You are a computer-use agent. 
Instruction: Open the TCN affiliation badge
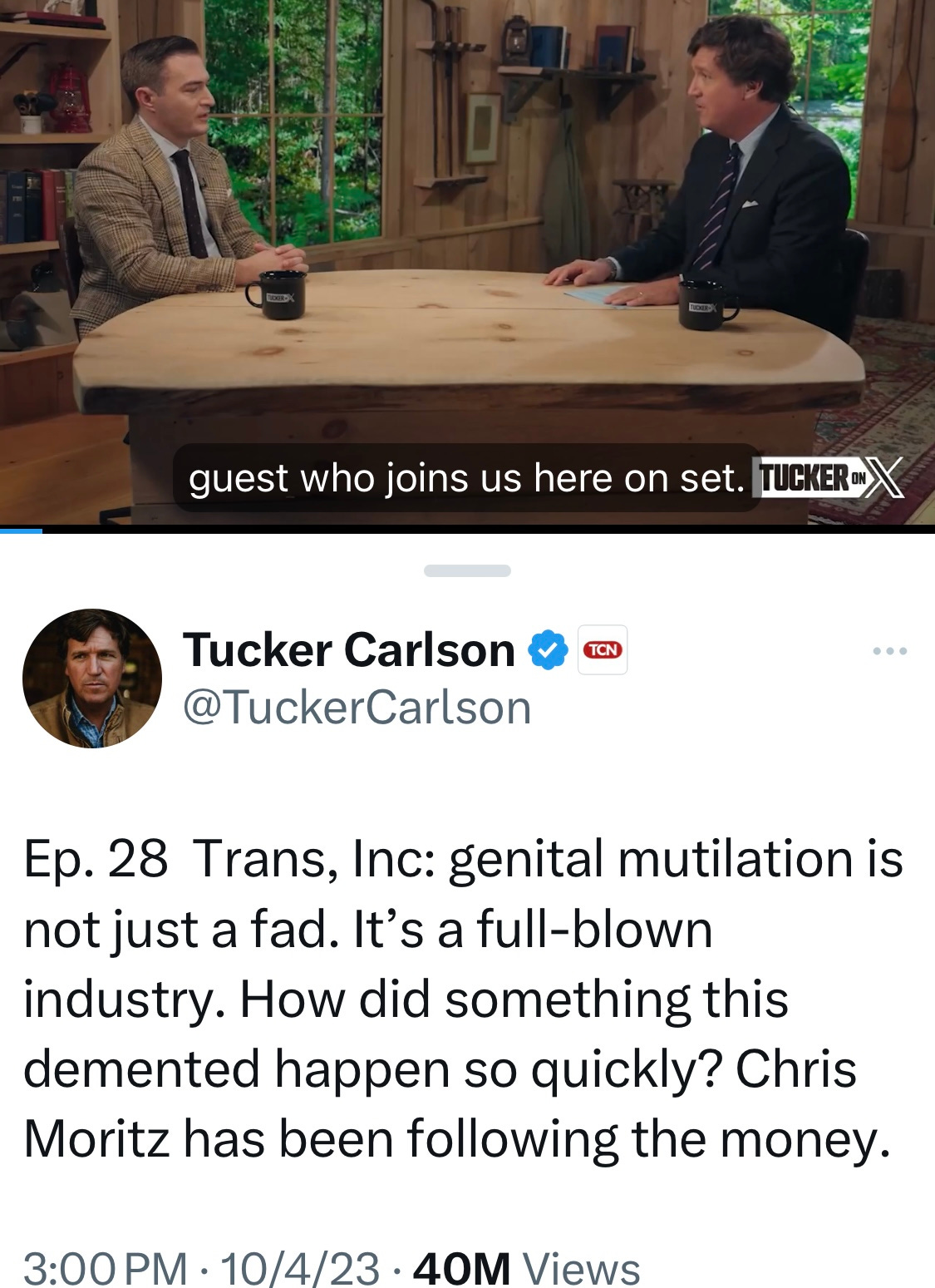tap(603, 649)
